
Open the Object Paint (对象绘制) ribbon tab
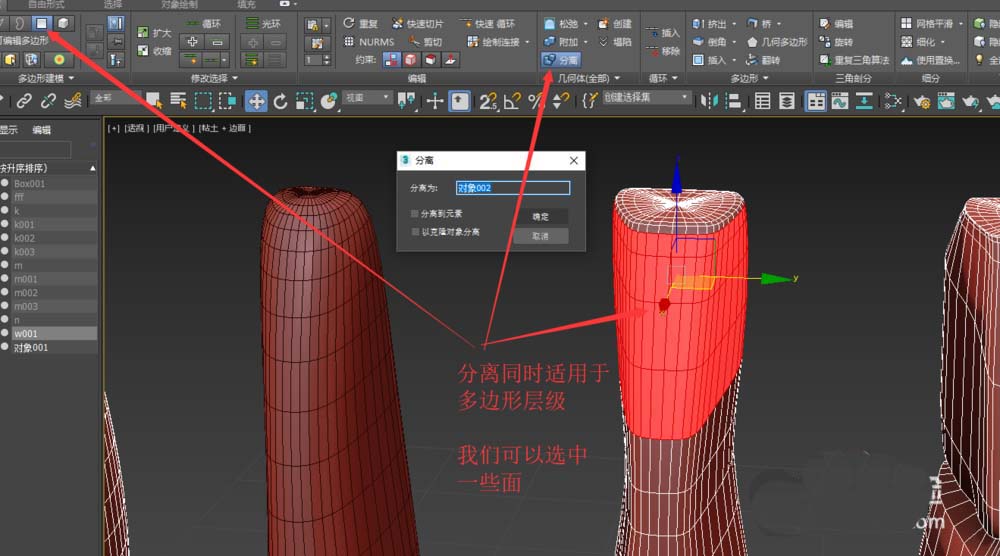pos(179,4)
